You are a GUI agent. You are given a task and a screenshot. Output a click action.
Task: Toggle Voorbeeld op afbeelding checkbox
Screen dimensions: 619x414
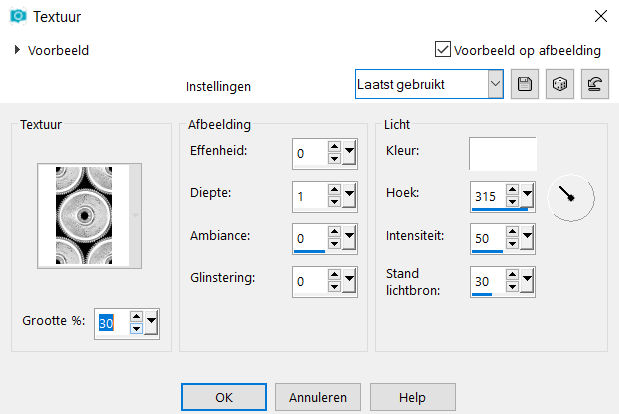click(443, 50)
